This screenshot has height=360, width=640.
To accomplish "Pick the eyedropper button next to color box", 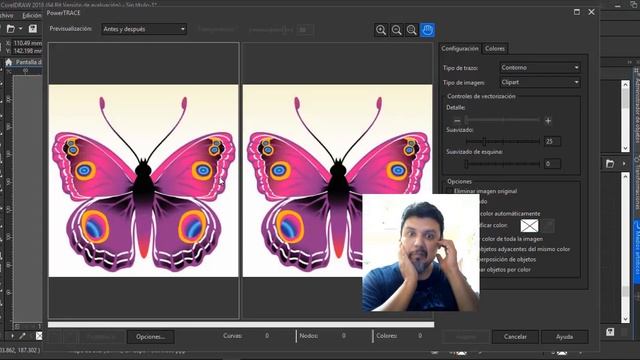I will (549, 225).
